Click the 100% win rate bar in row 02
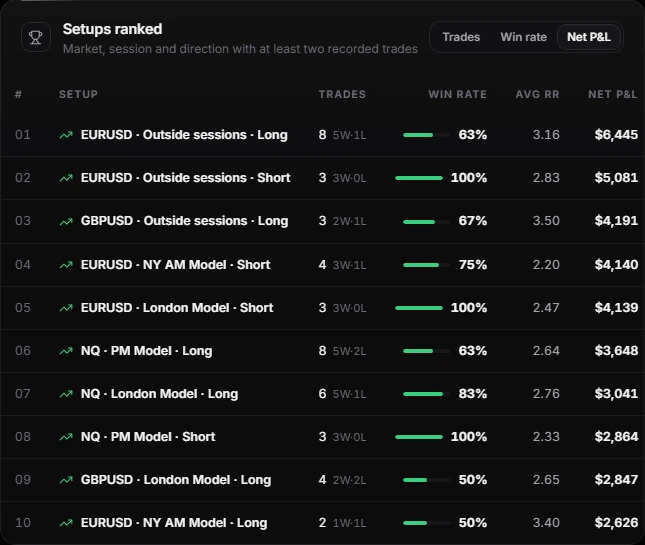 [x=419, y=178]
